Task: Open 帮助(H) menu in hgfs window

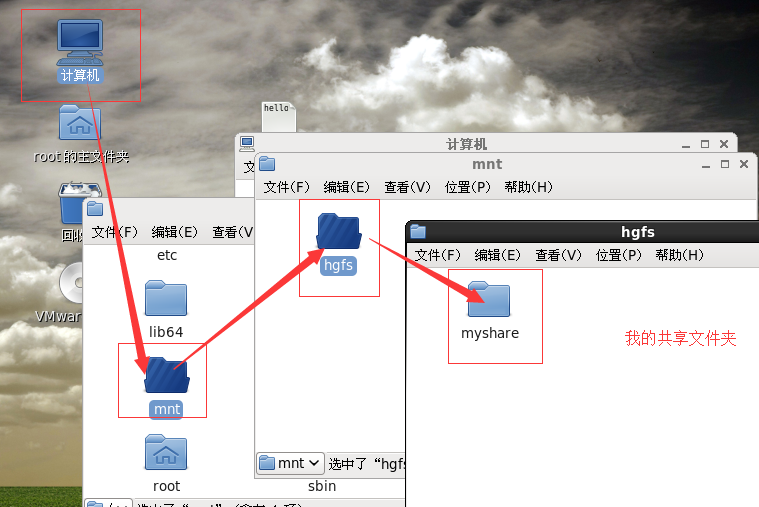Action: (679, 255)
